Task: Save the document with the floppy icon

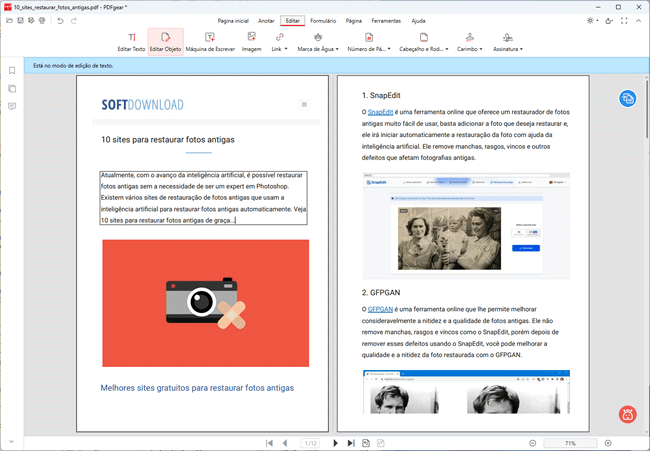Action: [20, 20]
